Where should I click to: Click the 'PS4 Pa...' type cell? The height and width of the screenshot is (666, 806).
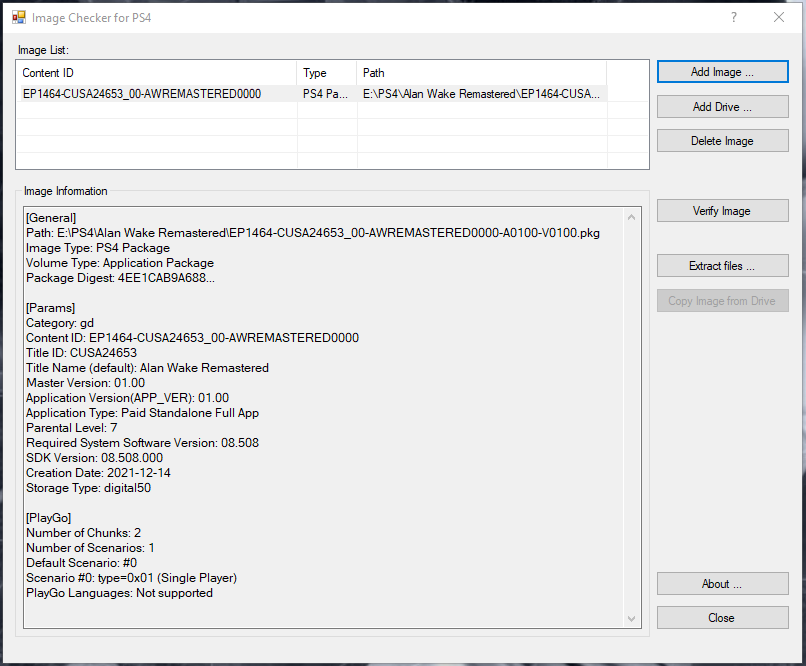pos(325,94)
